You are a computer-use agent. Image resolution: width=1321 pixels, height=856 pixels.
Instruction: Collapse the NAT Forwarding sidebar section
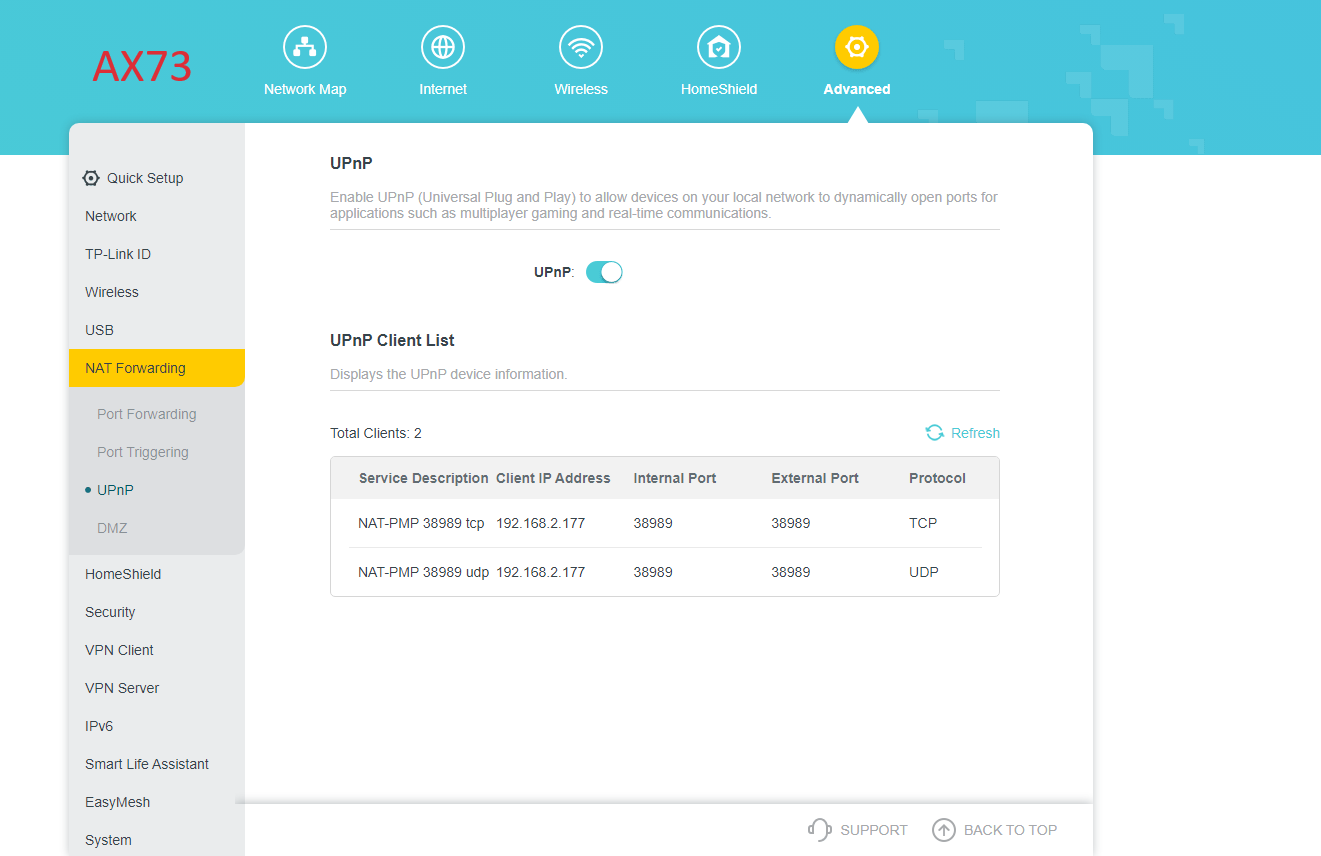[x=157, y=368]
